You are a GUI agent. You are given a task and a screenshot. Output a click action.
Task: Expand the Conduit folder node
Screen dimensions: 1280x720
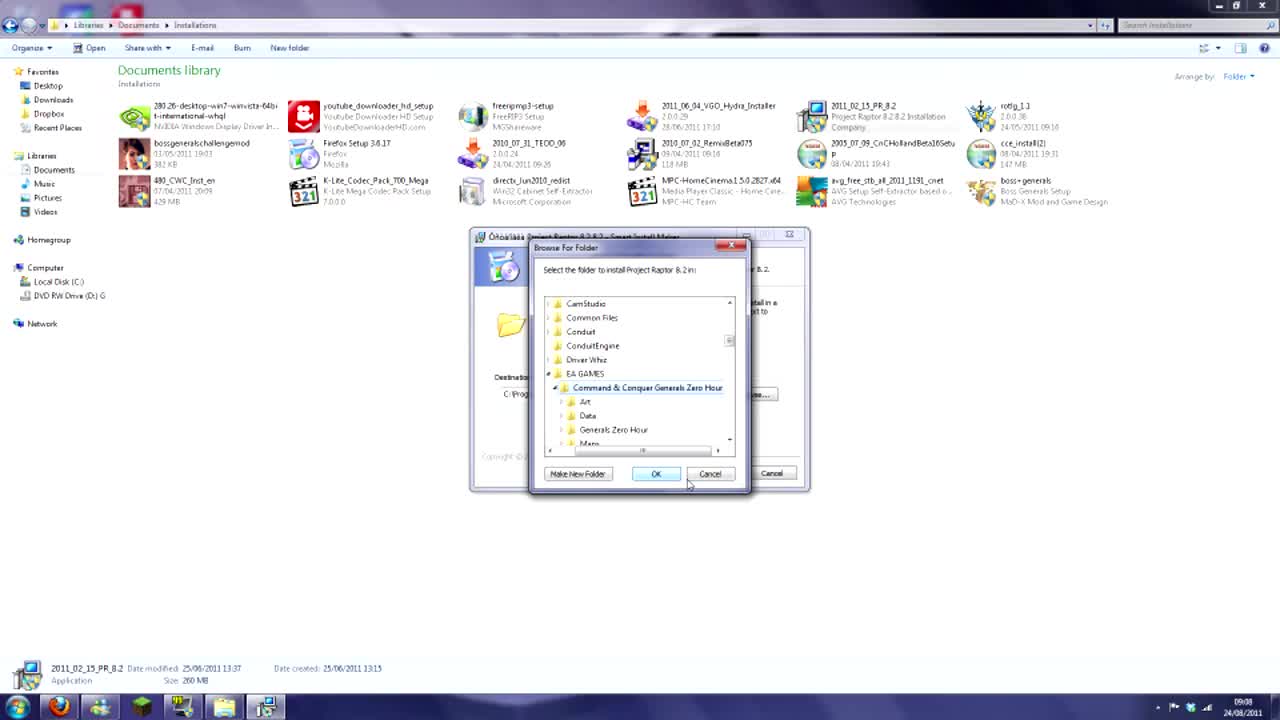[549, 332]
